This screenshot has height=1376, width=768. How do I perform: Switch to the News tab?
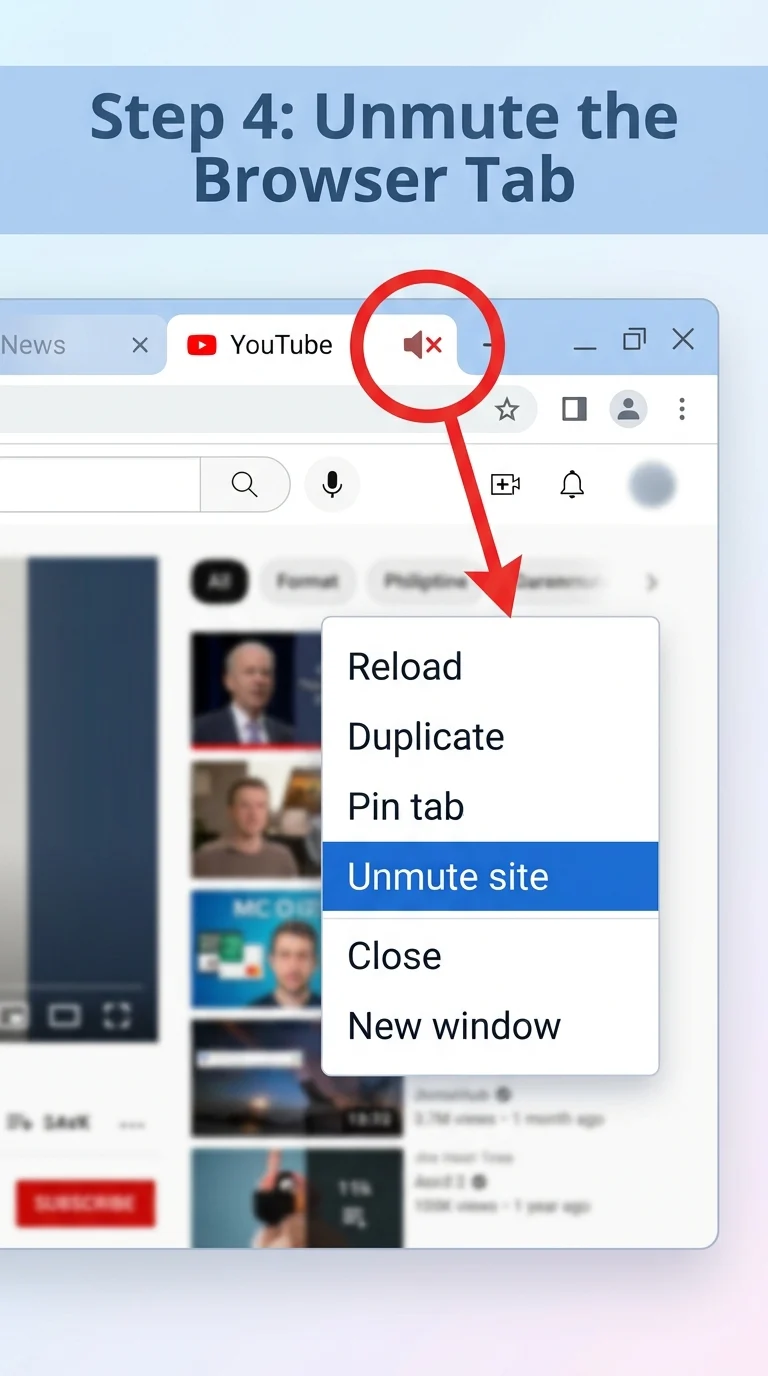60,345
